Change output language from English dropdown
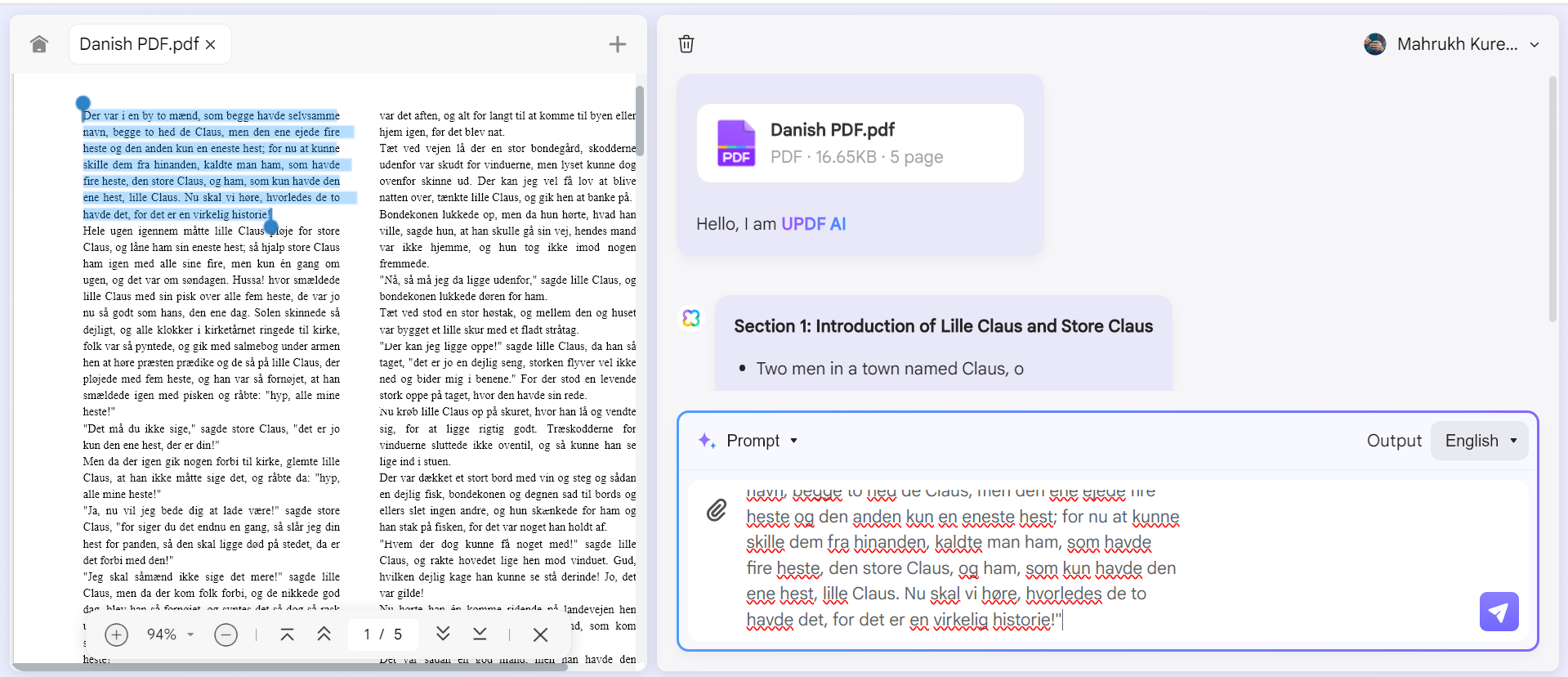This screenshot has height=677, width=1568. [x=1480, y=441]
